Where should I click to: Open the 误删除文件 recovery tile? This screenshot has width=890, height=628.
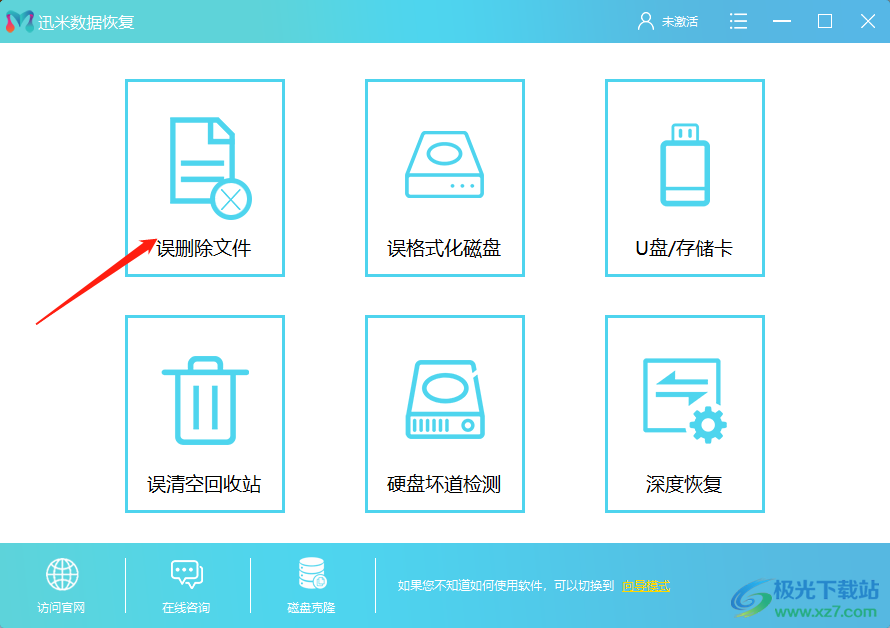coord(205,178)
